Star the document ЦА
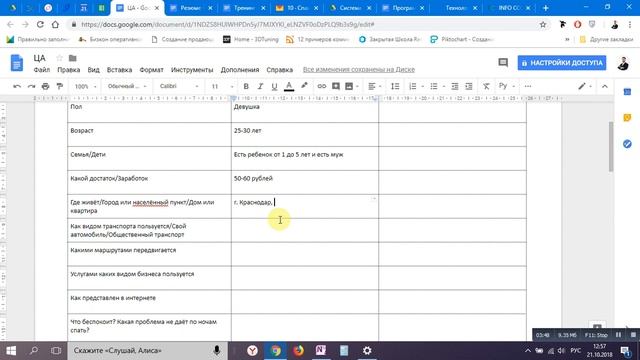Image resolution: width=640 pixels, height=360 pixels. click(60, 58)
